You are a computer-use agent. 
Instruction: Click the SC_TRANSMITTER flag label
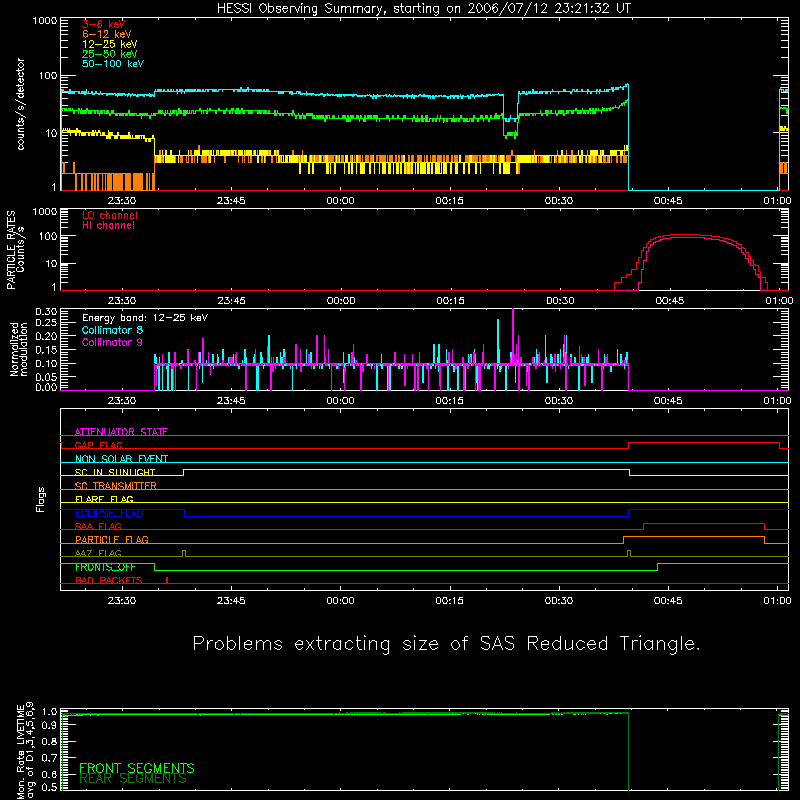pyautogui.click(x=115, y=486)
